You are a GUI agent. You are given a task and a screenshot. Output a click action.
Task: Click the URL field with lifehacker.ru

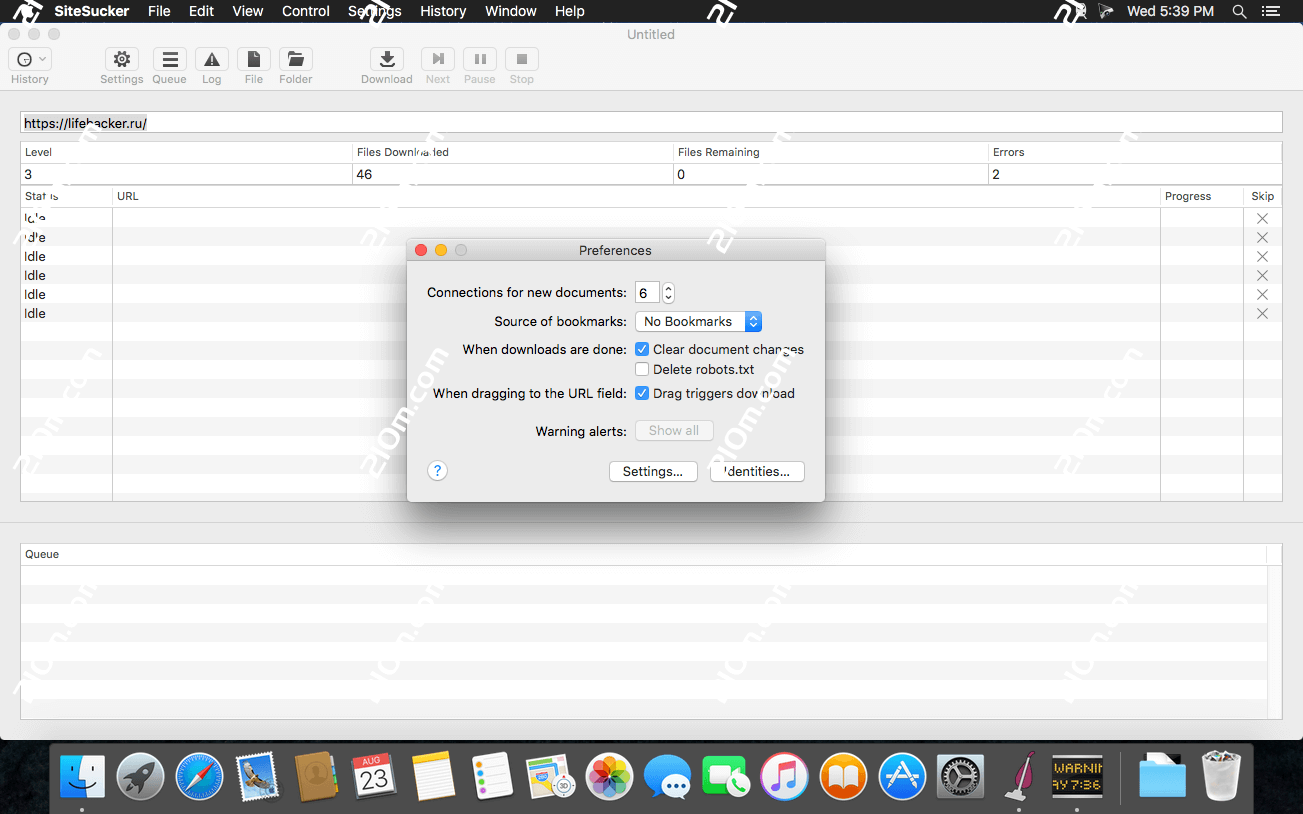(x=651, y=122)
